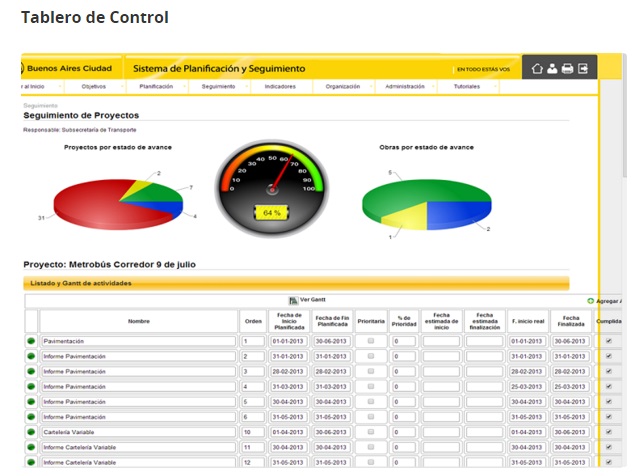
Task: Click green status icon of Pavimentación row
Action: [x=31, y=341]
